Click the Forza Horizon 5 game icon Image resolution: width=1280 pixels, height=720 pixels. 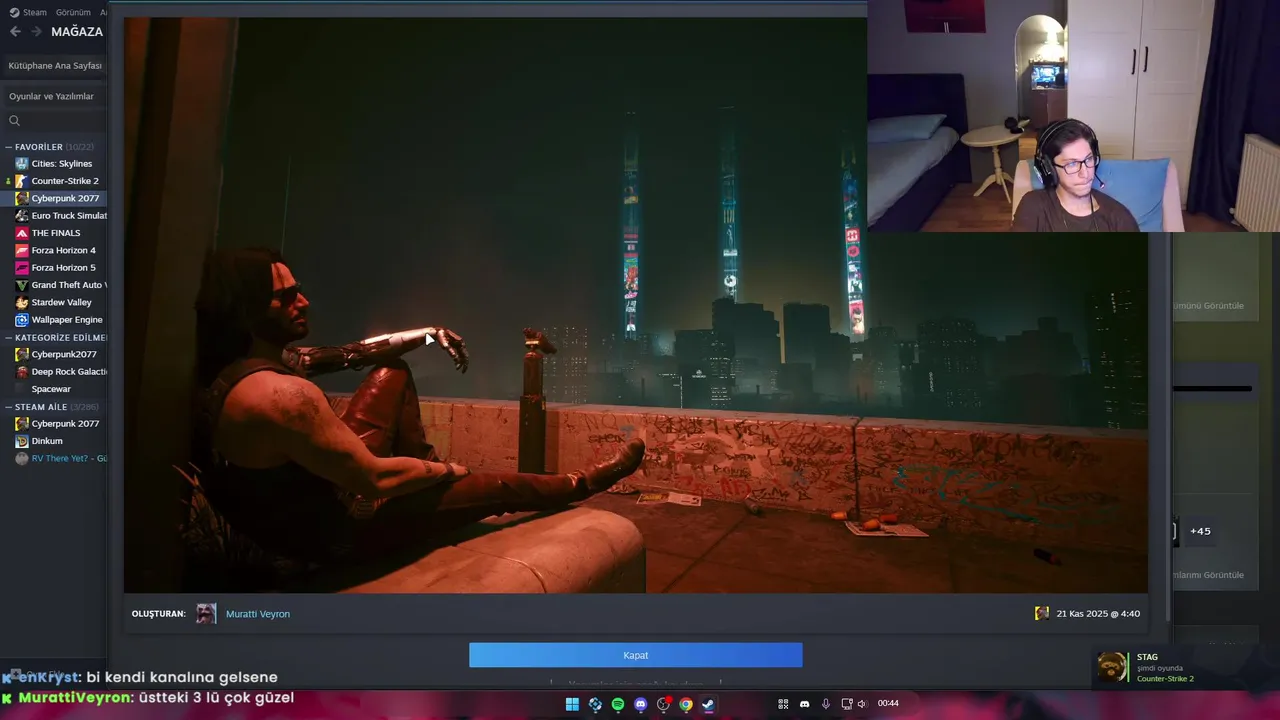22,267
